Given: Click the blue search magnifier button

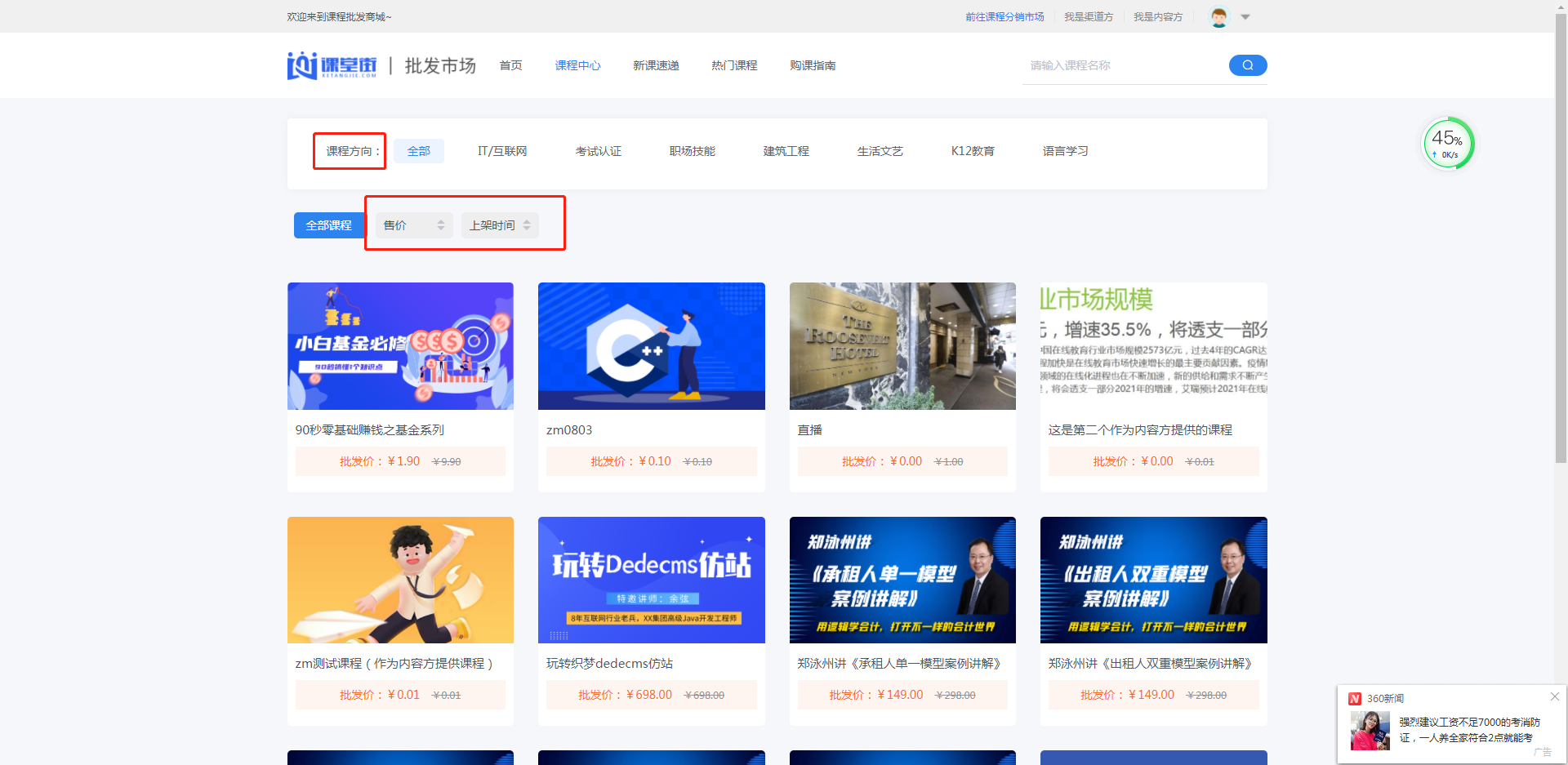Looking at the screenshot, I should tap(1248, 65).
